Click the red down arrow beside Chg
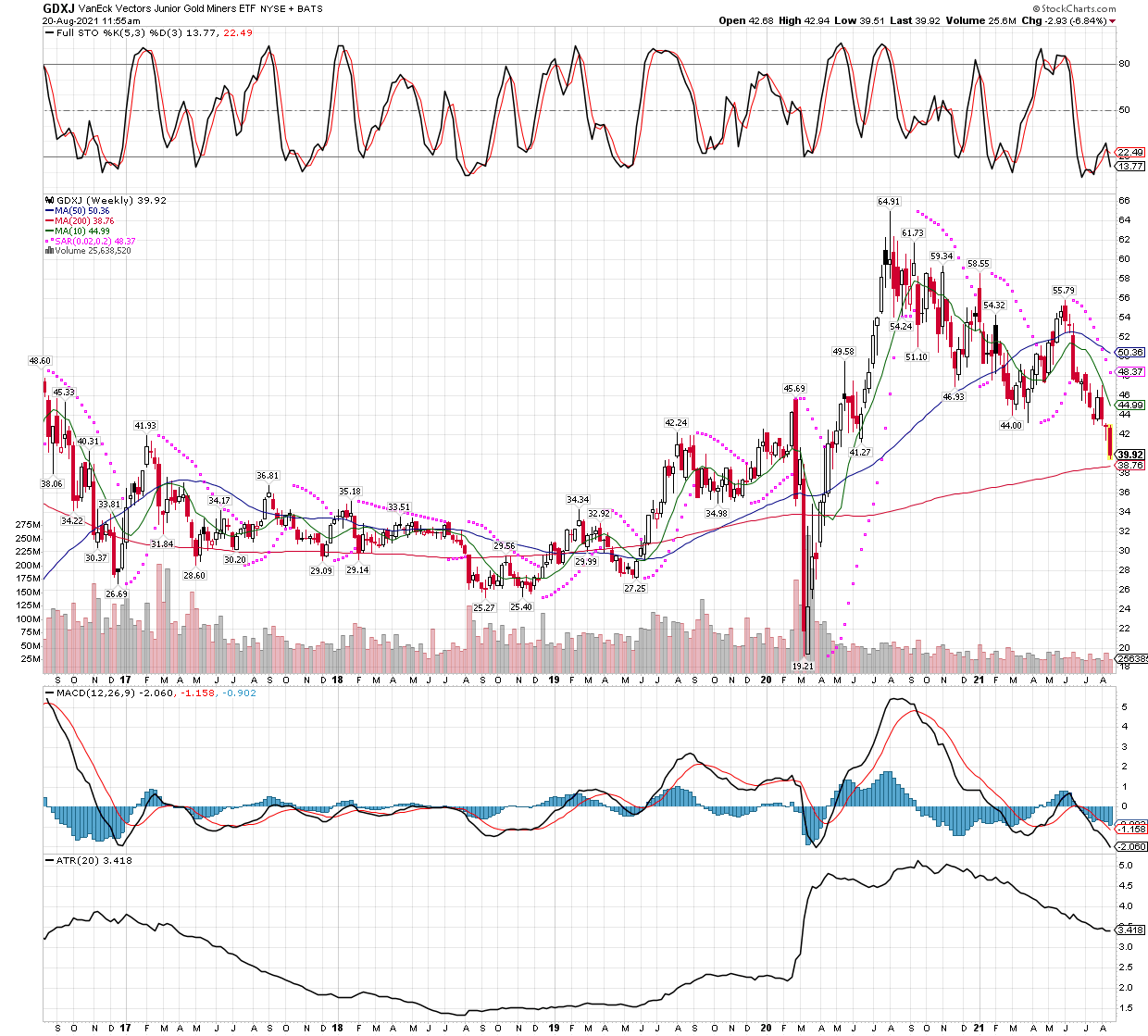The image size is (1148, 1036). 1113,20
